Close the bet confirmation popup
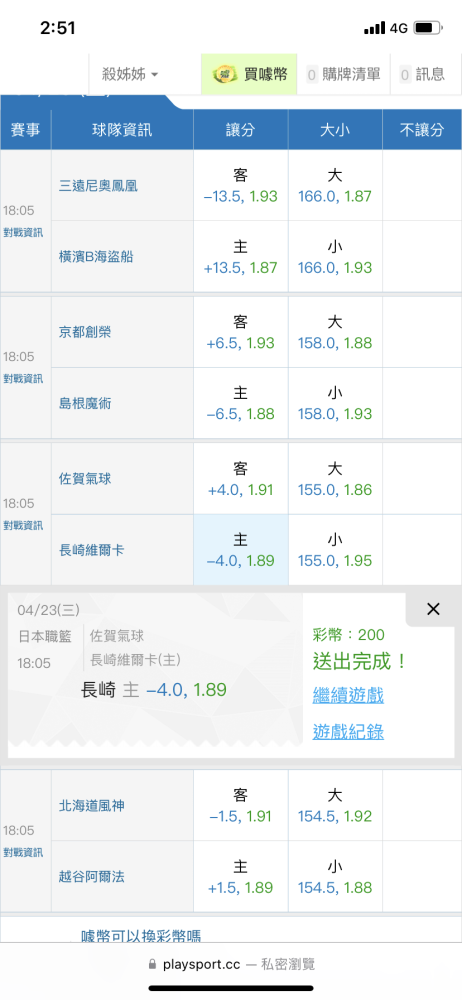This screenshot has width=462, height=1000. (433, 609)
